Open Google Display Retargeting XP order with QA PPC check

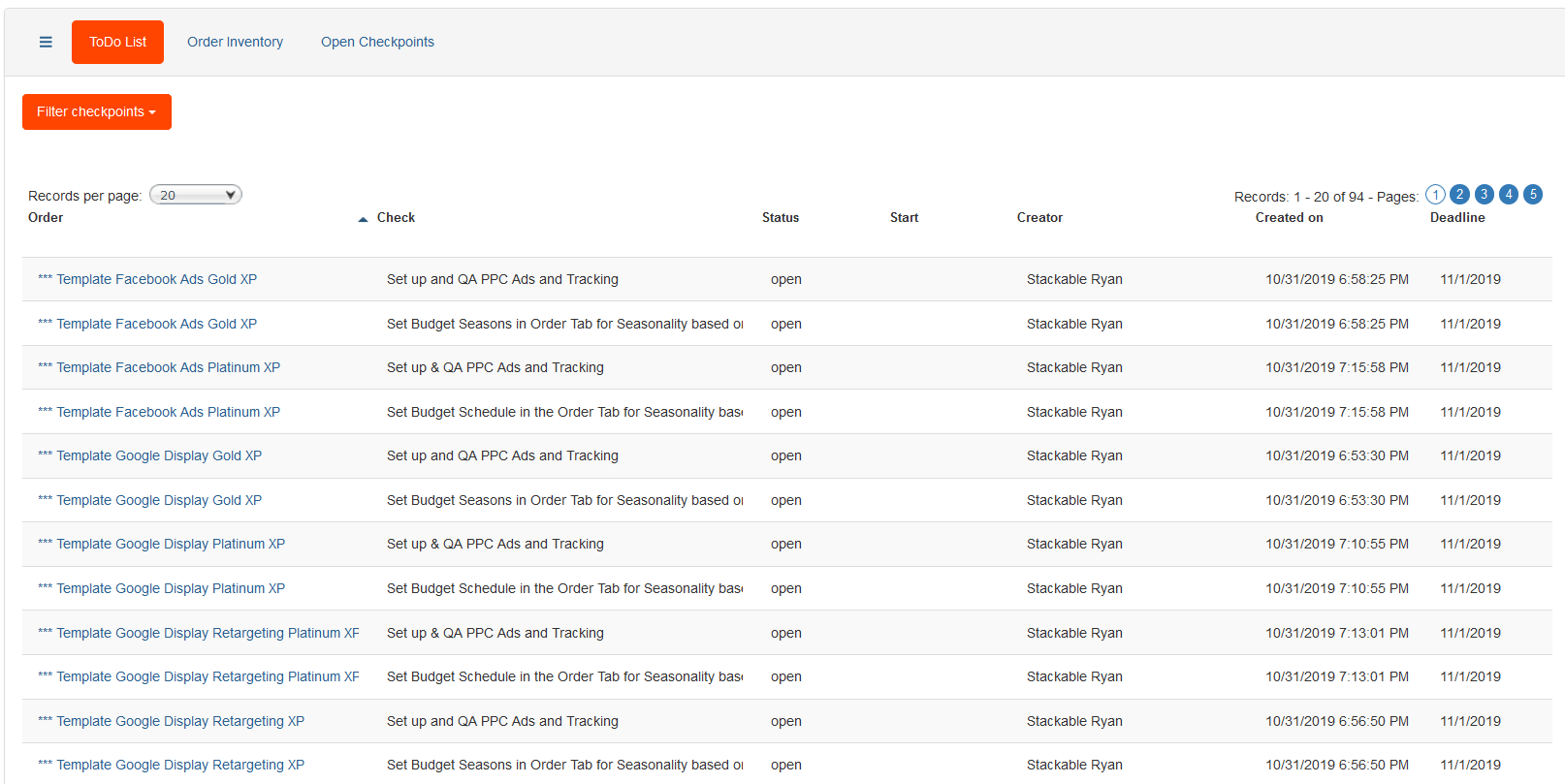click(x=172, y=721)
